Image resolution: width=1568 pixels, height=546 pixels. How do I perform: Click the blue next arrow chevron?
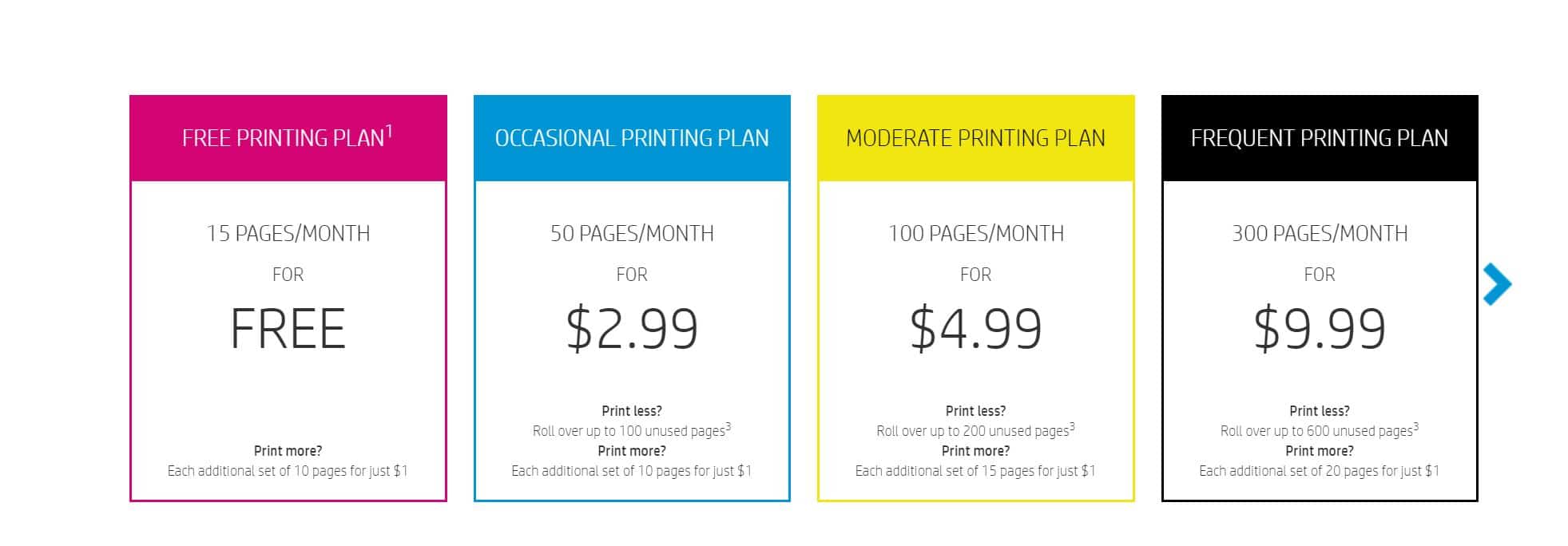point(1497,284)
